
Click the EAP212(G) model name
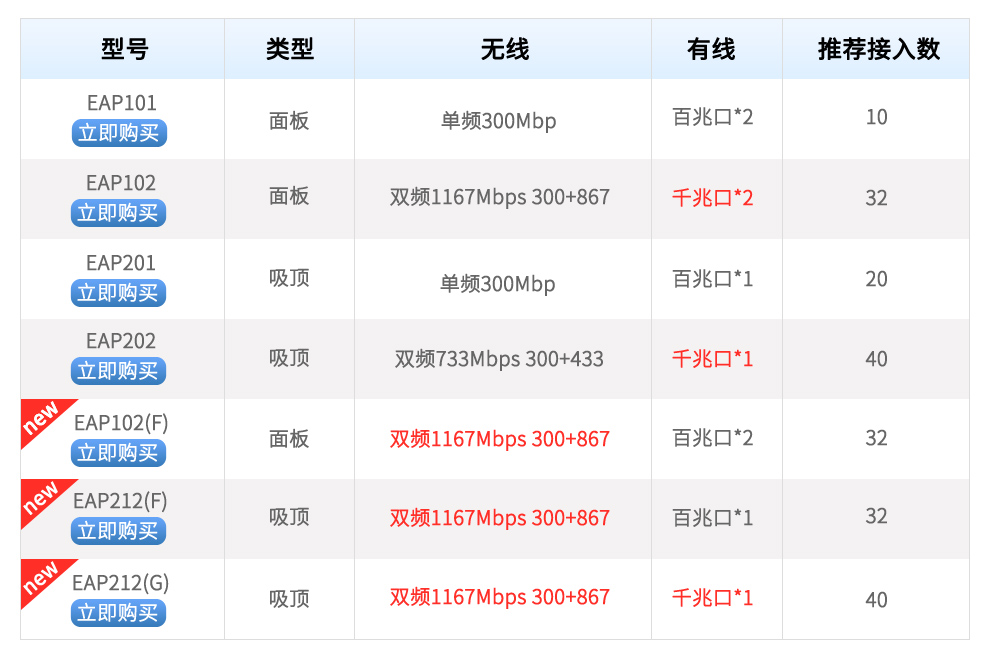[121, 582]
